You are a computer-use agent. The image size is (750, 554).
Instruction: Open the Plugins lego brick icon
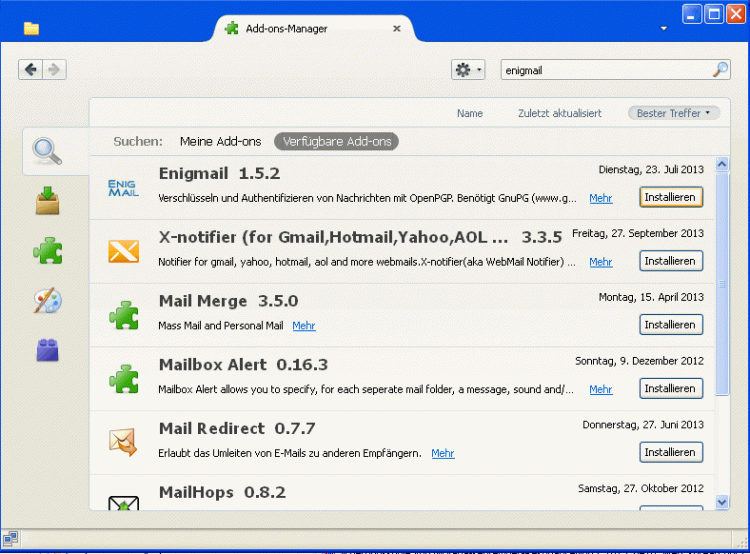[x=47, y=350]
